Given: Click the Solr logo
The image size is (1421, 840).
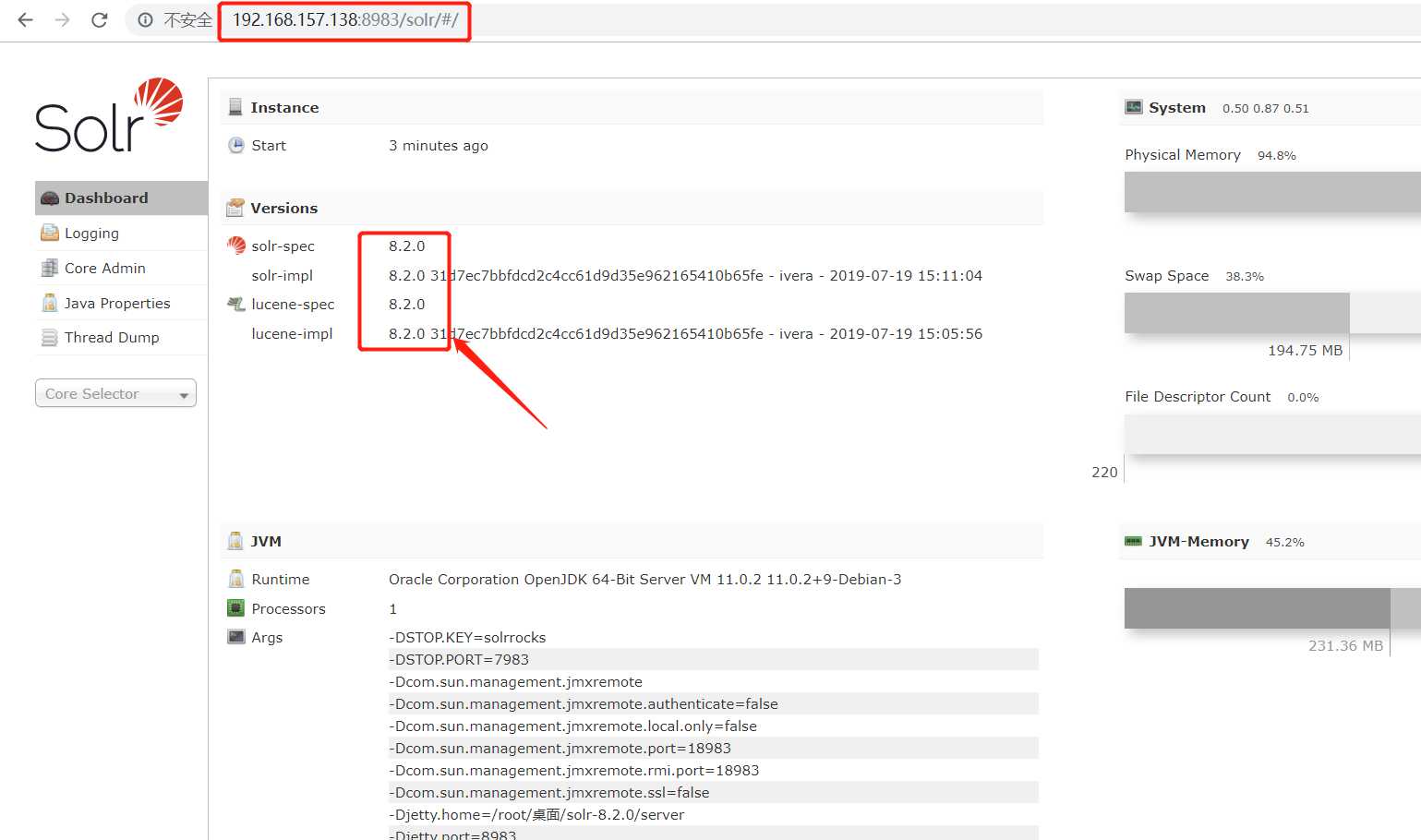Looking at the screenshot, I should pyautogui.click(x=109, y=115).
